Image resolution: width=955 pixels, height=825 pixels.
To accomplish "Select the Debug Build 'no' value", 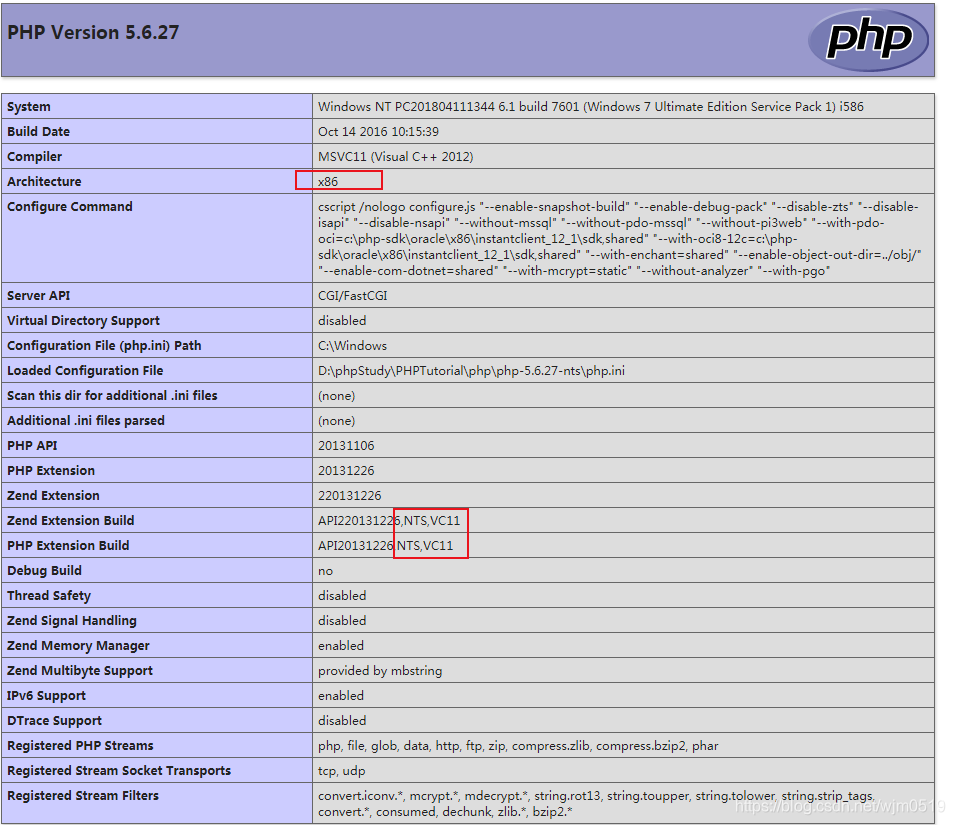I will [325, 571].
